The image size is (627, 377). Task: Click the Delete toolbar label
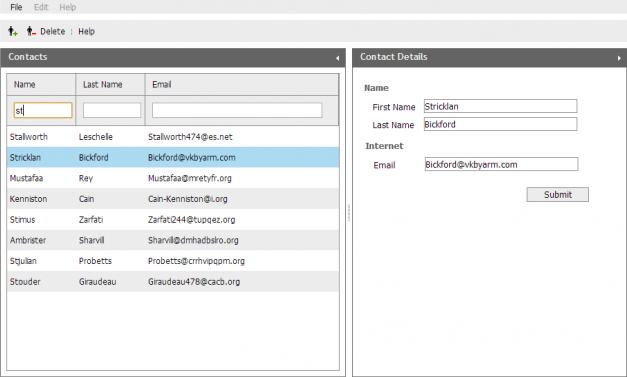coord(52,31)
